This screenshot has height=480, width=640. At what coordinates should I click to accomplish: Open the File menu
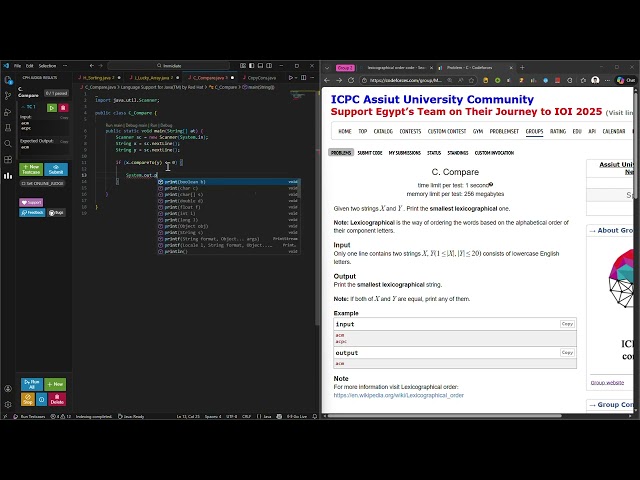18,66
